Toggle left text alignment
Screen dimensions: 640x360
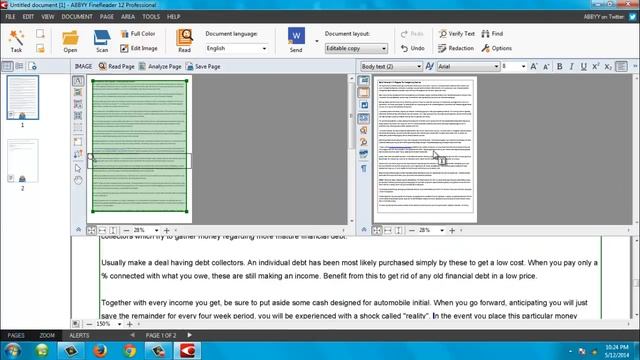click(x=621, y=66)
